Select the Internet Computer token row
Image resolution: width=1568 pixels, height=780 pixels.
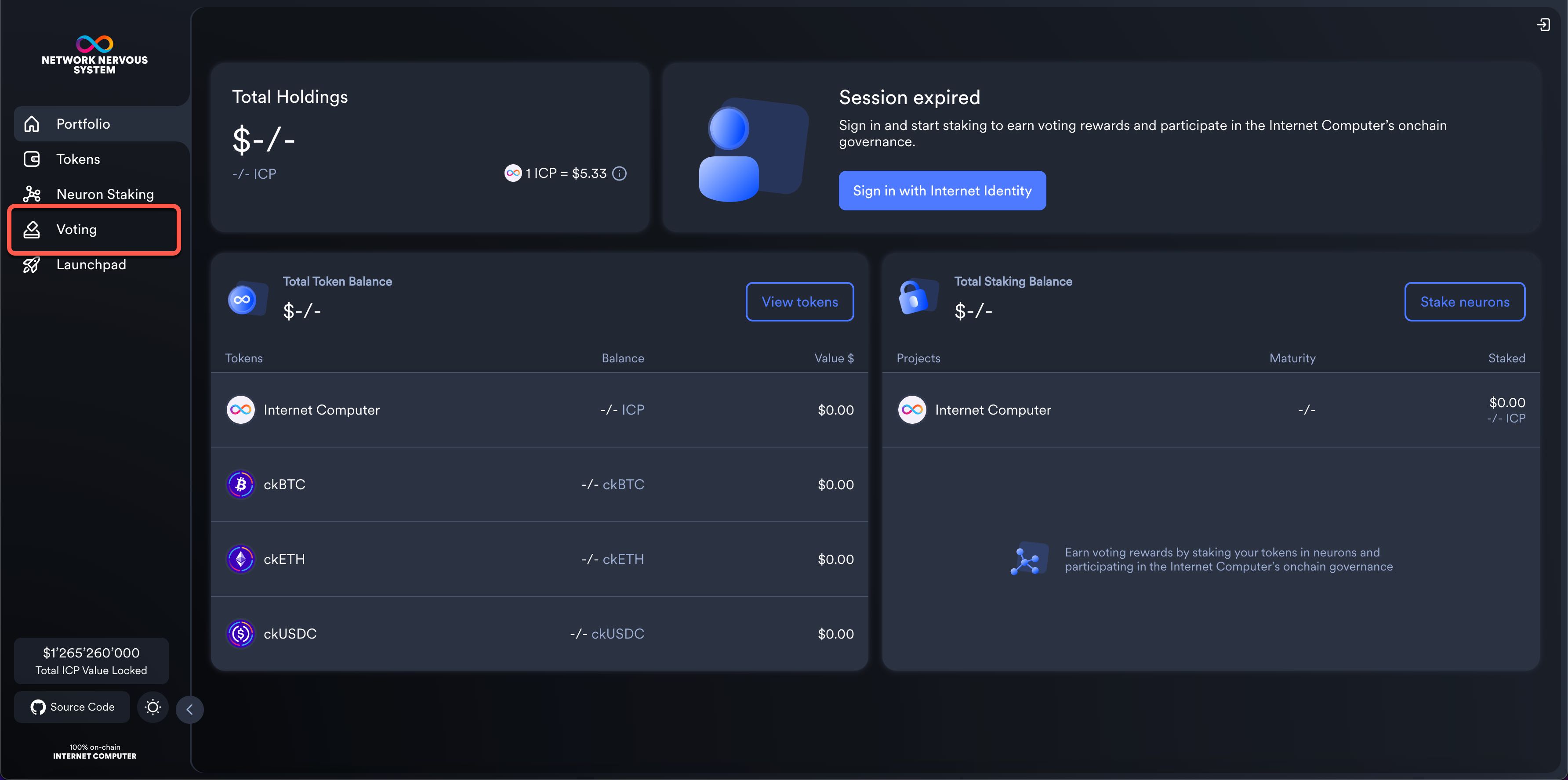pyautogui.click(x=539, y=410)
